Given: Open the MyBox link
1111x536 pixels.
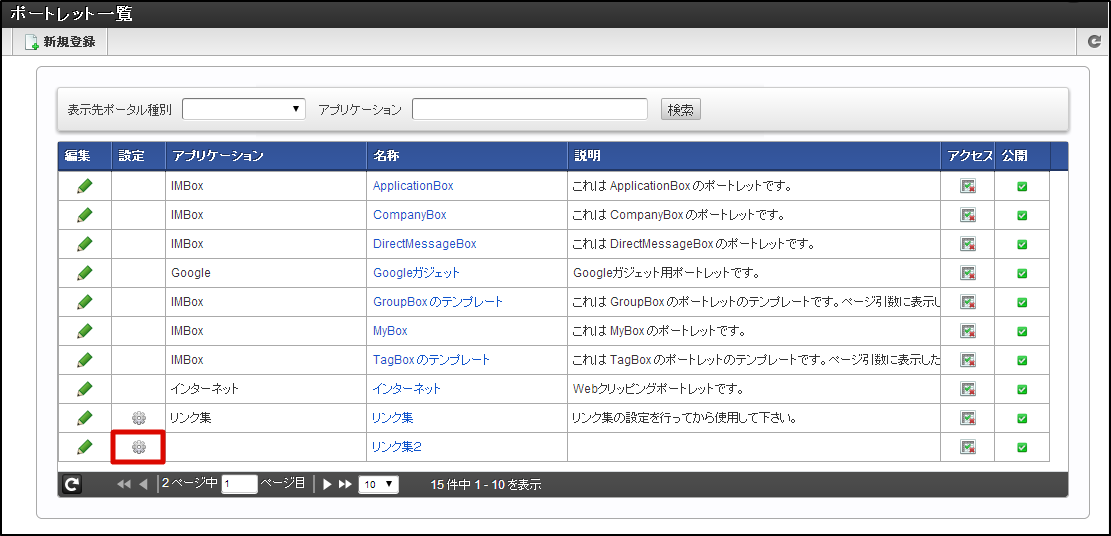Looking at the screenshot, I should click(x=390, y=331).
